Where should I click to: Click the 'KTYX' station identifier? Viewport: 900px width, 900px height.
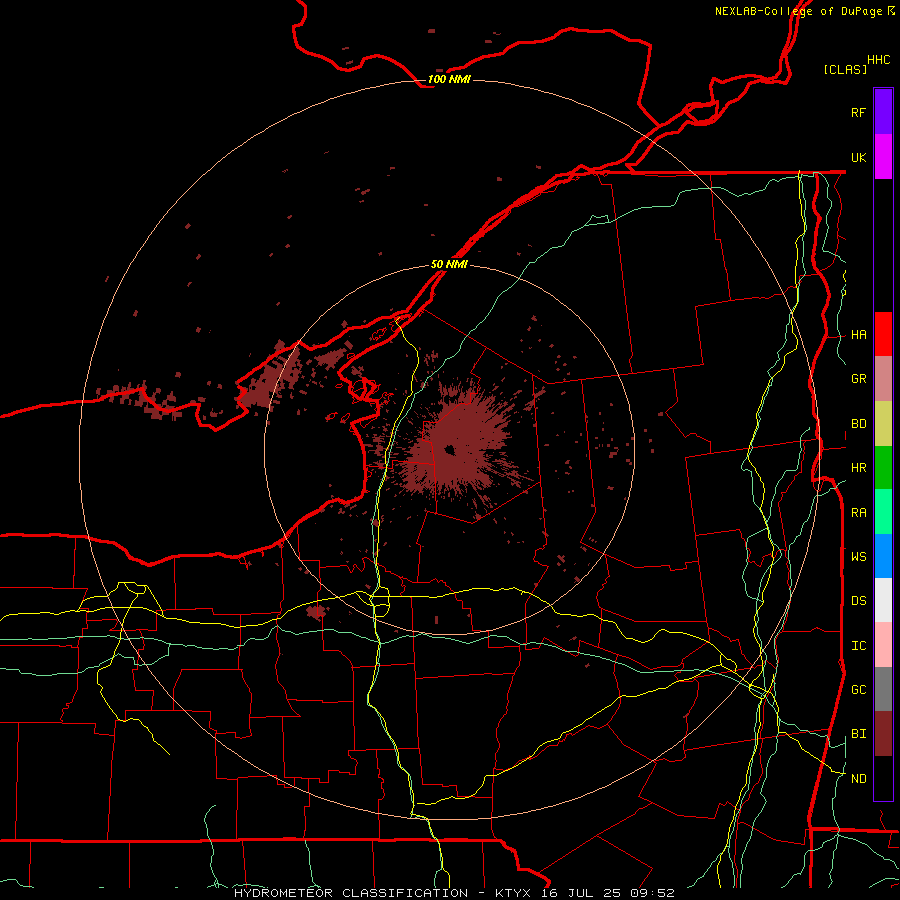pyautogui.click(x=513, y=893)
